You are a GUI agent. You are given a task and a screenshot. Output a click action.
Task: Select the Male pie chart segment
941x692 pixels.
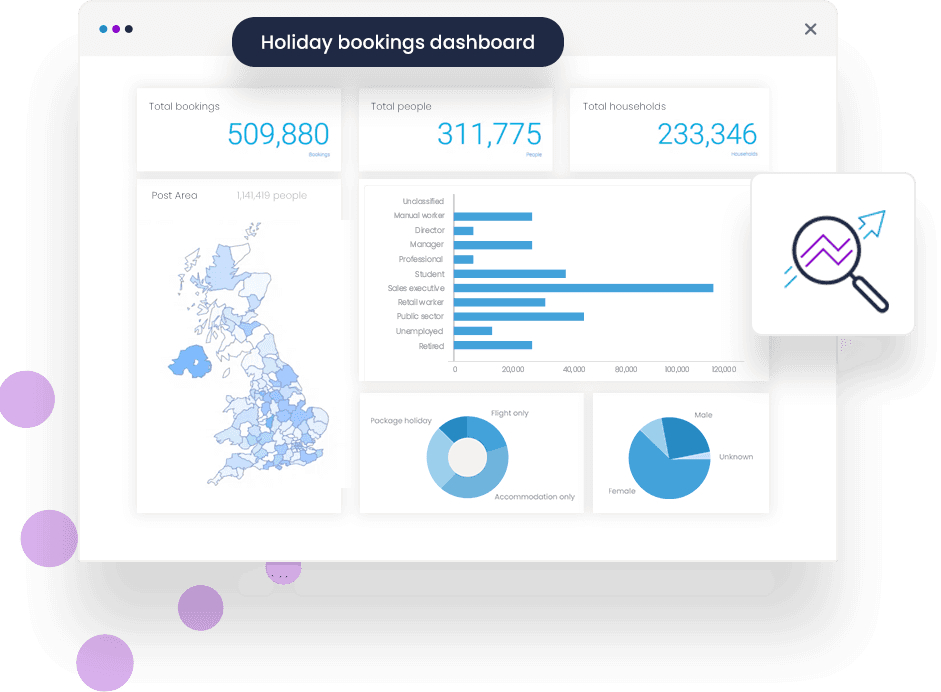click(x=687, y=435)
